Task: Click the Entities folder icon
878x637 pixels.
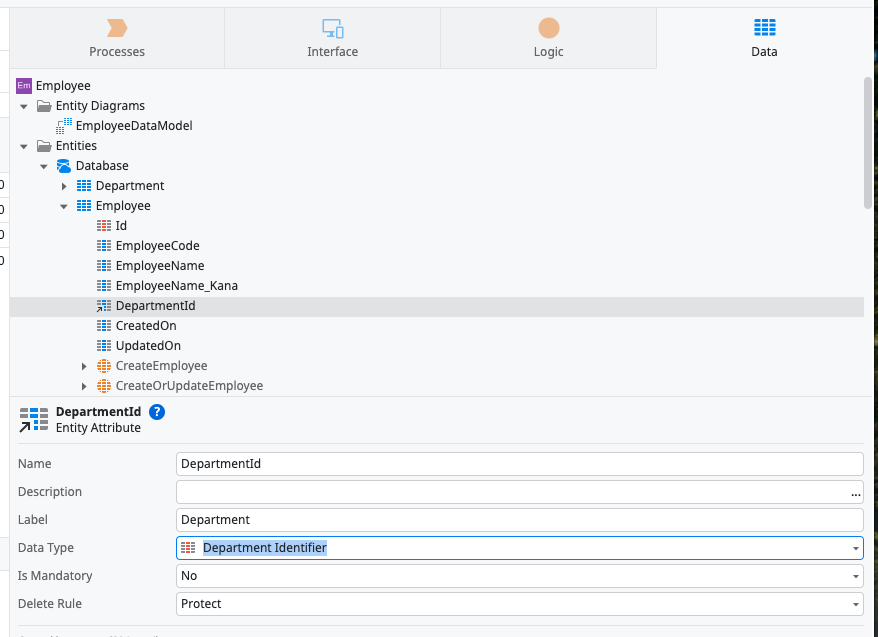Action: 44,146
